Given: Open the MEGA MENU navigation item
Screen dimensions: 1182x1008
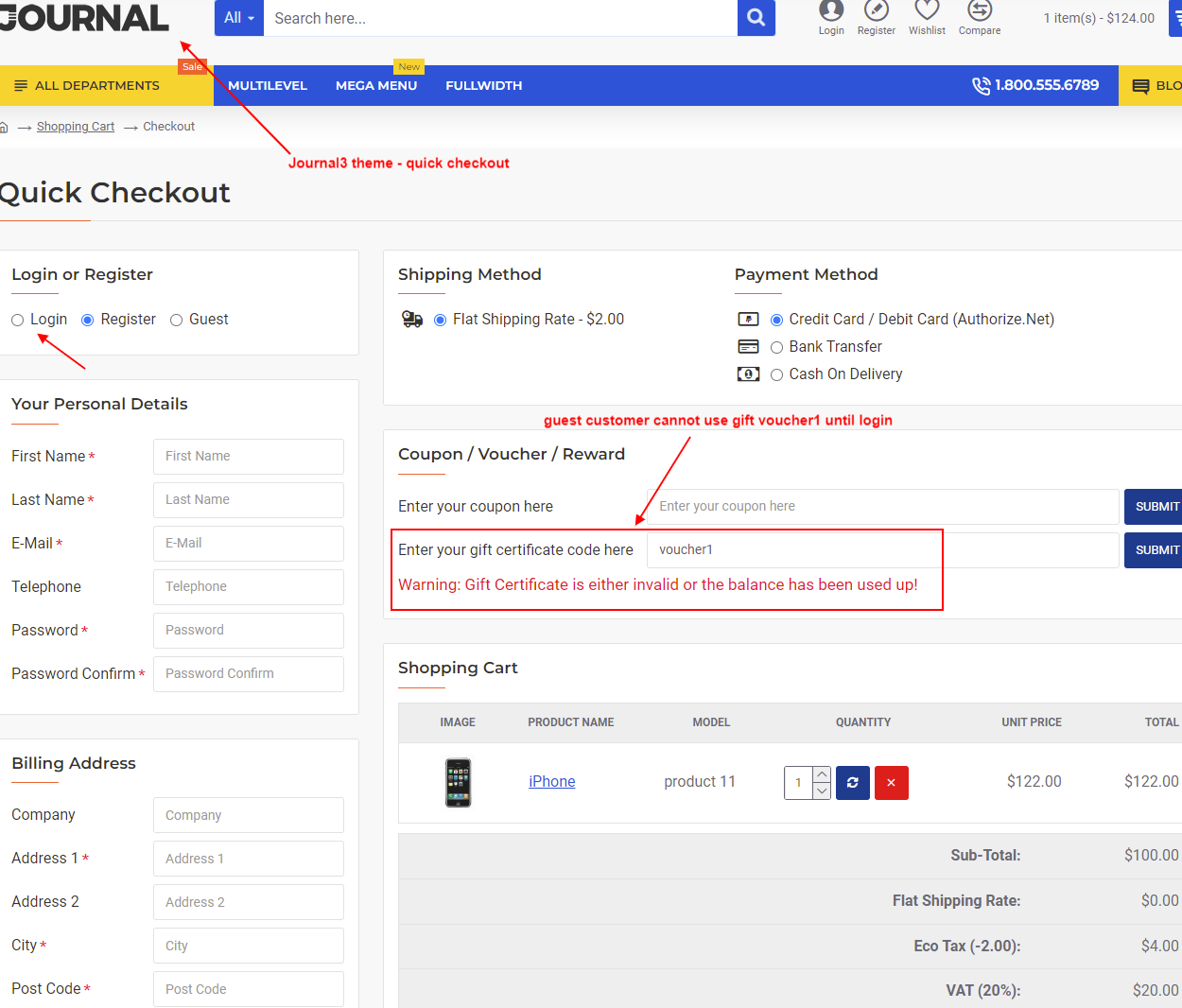Looking at the screenshot, I should tap(375, 85).
